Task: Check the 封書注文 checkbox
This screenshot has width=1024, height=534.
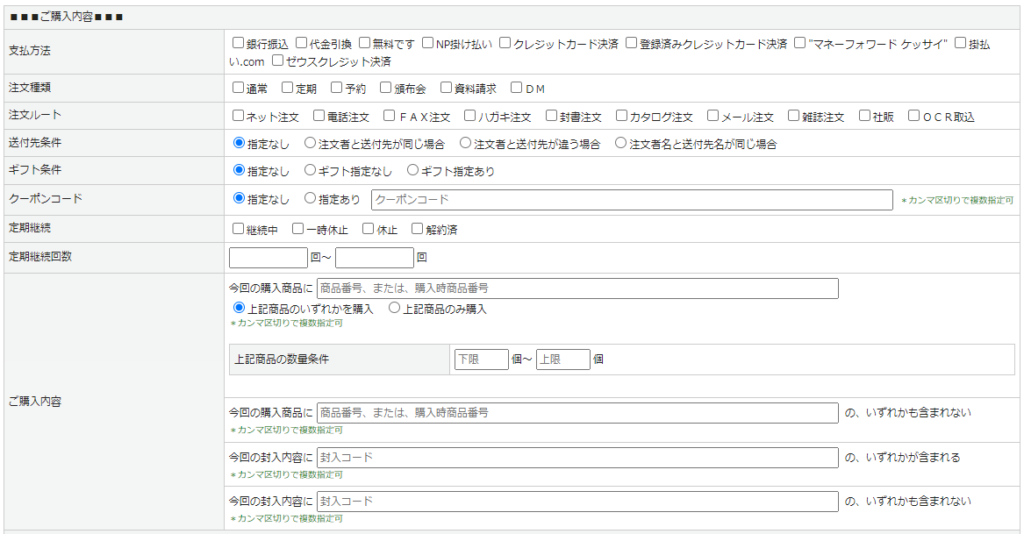Action: (551, 116)
